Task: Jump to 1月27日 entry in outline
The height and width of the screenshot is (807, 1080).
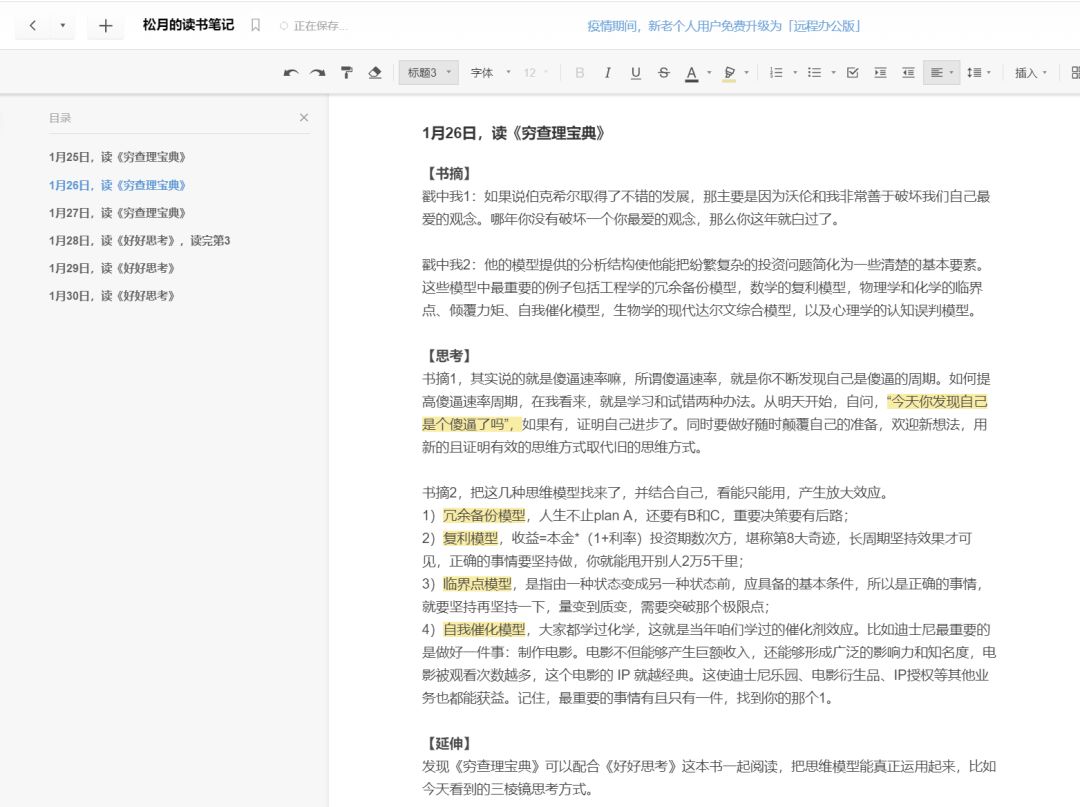Action: tap(117, 213)
